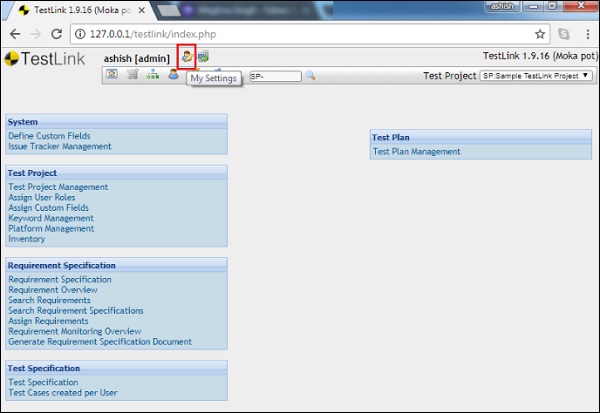Viewport: 600px width, 413px height.
Task: Open My Settings icon next to username
Action: [187, 57]
